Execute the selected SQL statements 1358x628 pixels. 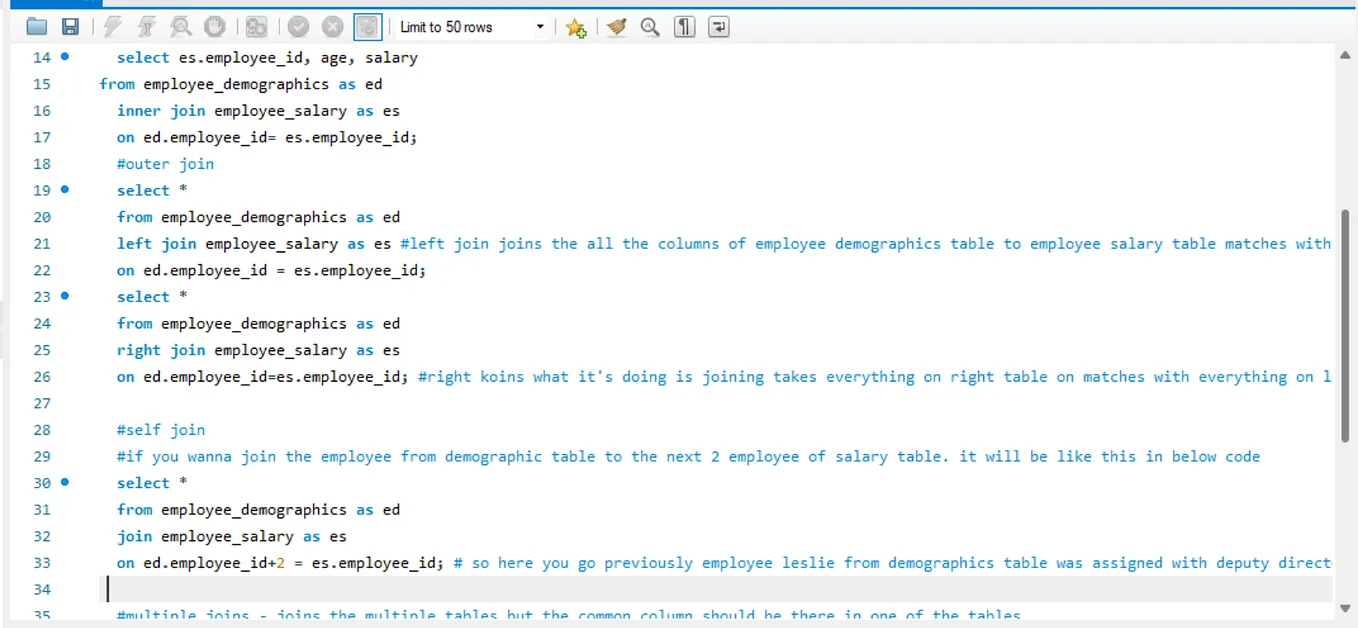coord(111,26)
